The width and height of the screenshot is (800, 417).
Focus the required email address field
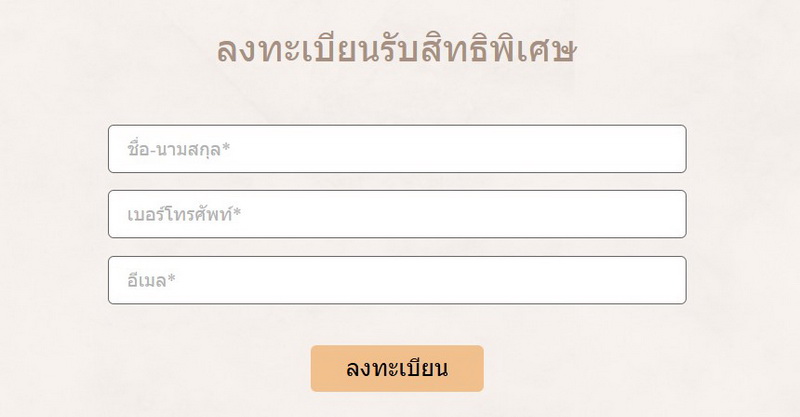coord(397,280)
